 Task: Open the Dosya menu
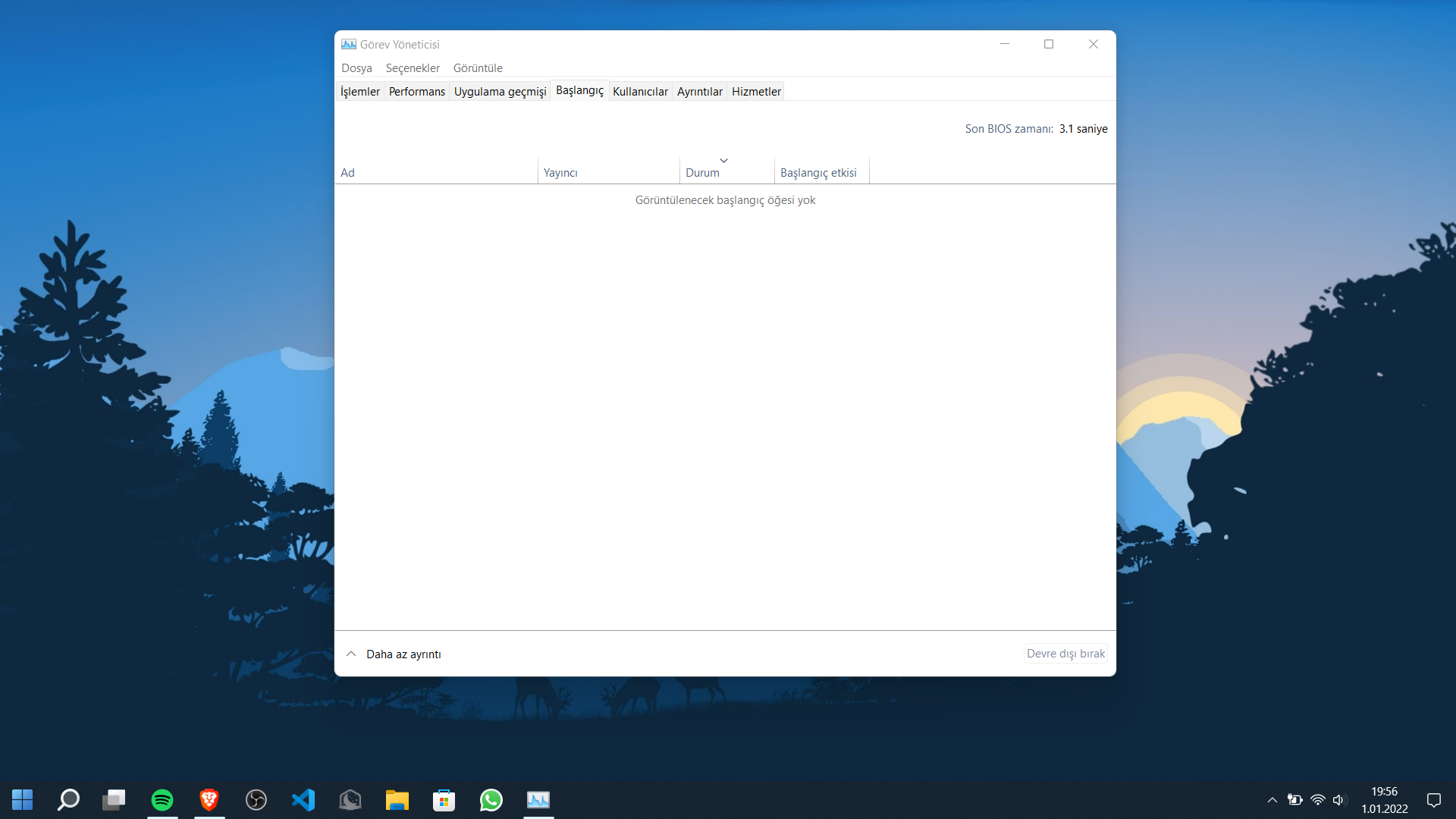click(356, 68)
